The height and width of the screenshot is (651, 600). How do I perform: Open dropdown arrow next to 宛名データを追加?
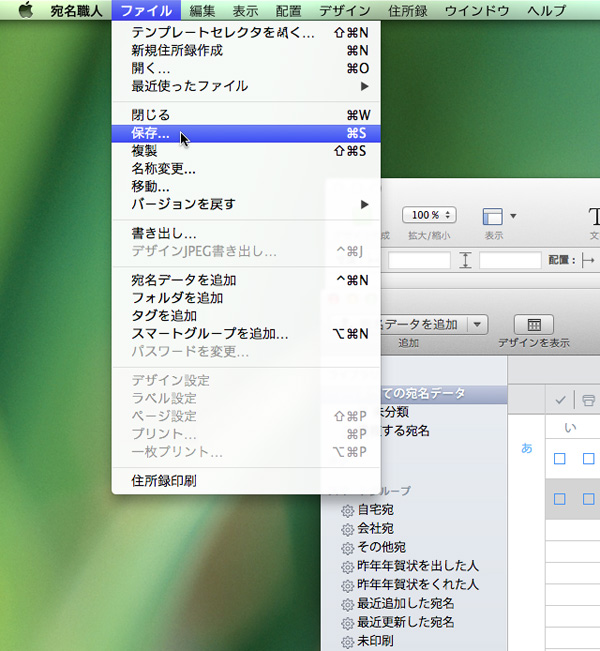[x=477, y=324]
